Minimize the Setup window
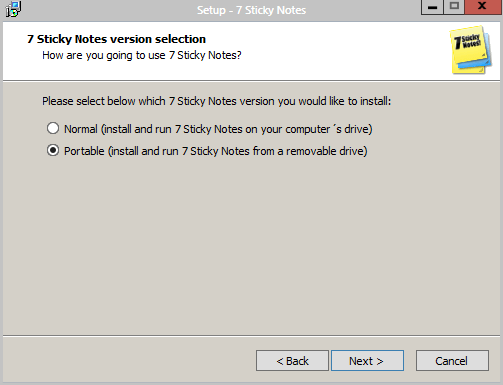The height and width of the screenshot is (385, 503). [432, 7]
